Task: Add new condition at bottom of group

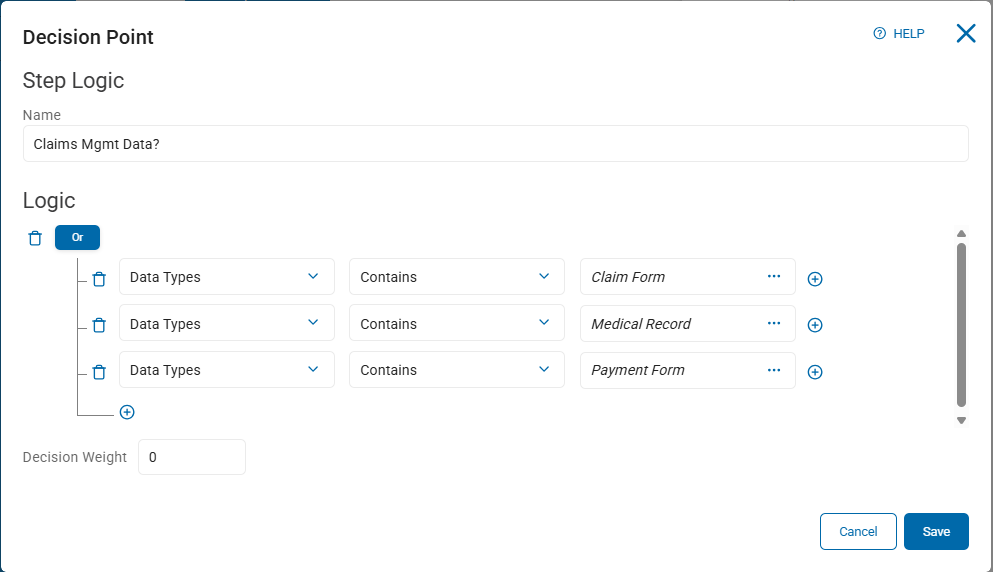Action: [x=127, y=412]
